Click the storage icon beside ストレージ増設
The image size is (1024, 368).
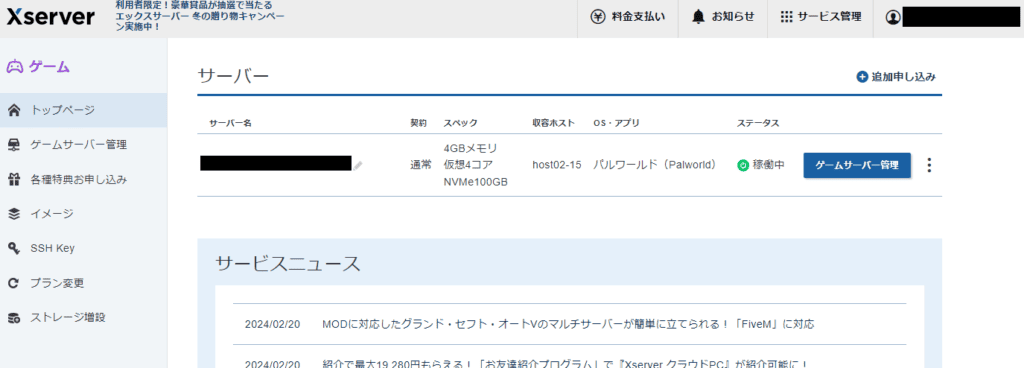(x=14, y=318)
